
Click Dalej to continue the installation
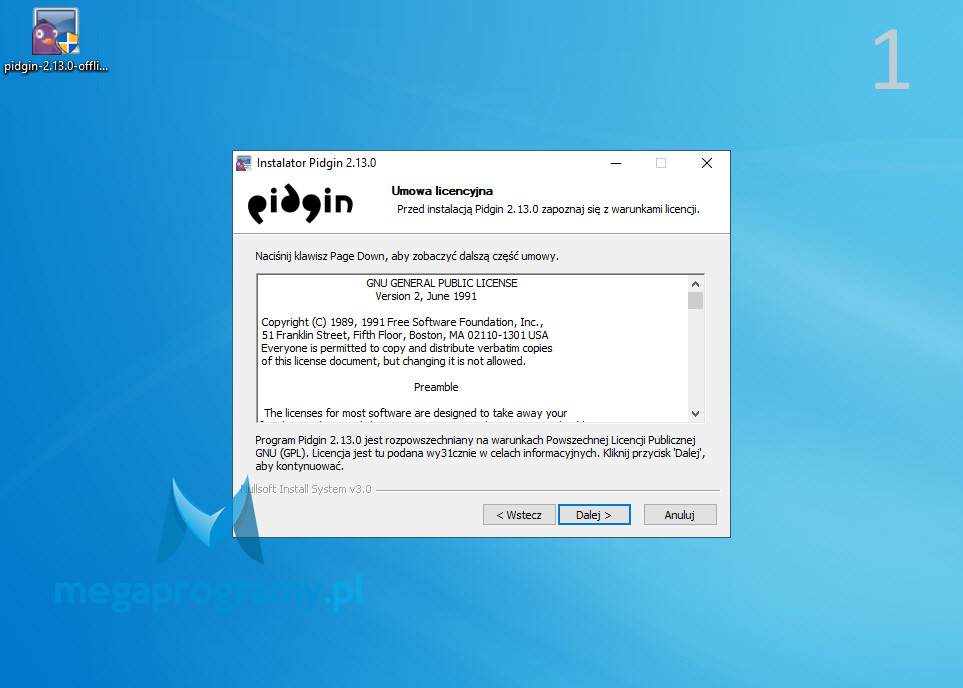594,515
